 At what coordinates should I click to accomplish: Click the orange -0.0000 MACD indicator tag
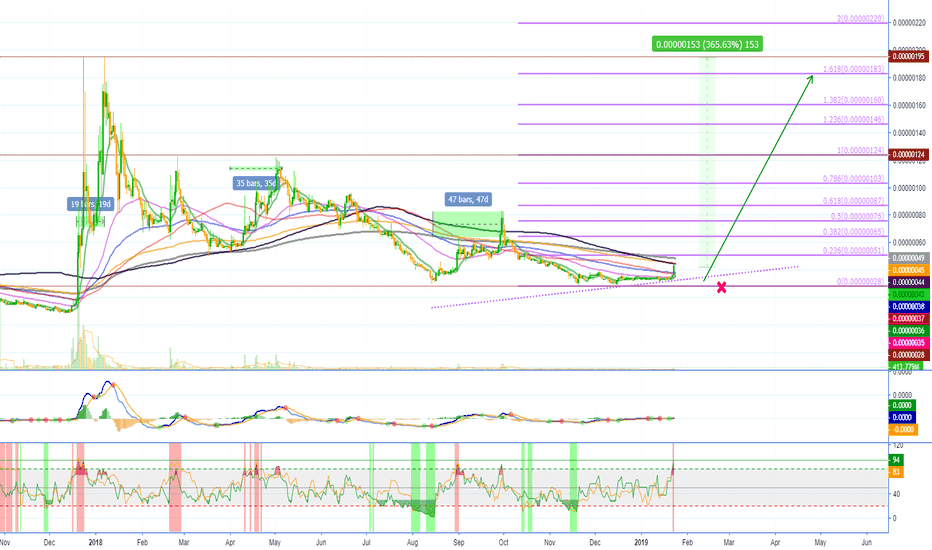pos(903,429)
